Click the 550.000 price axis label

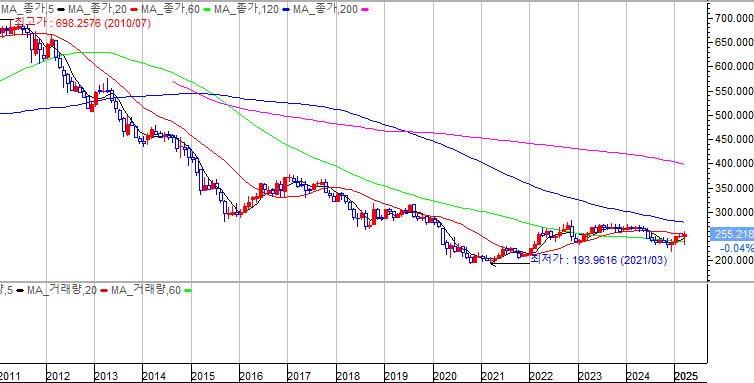[734, 91]
